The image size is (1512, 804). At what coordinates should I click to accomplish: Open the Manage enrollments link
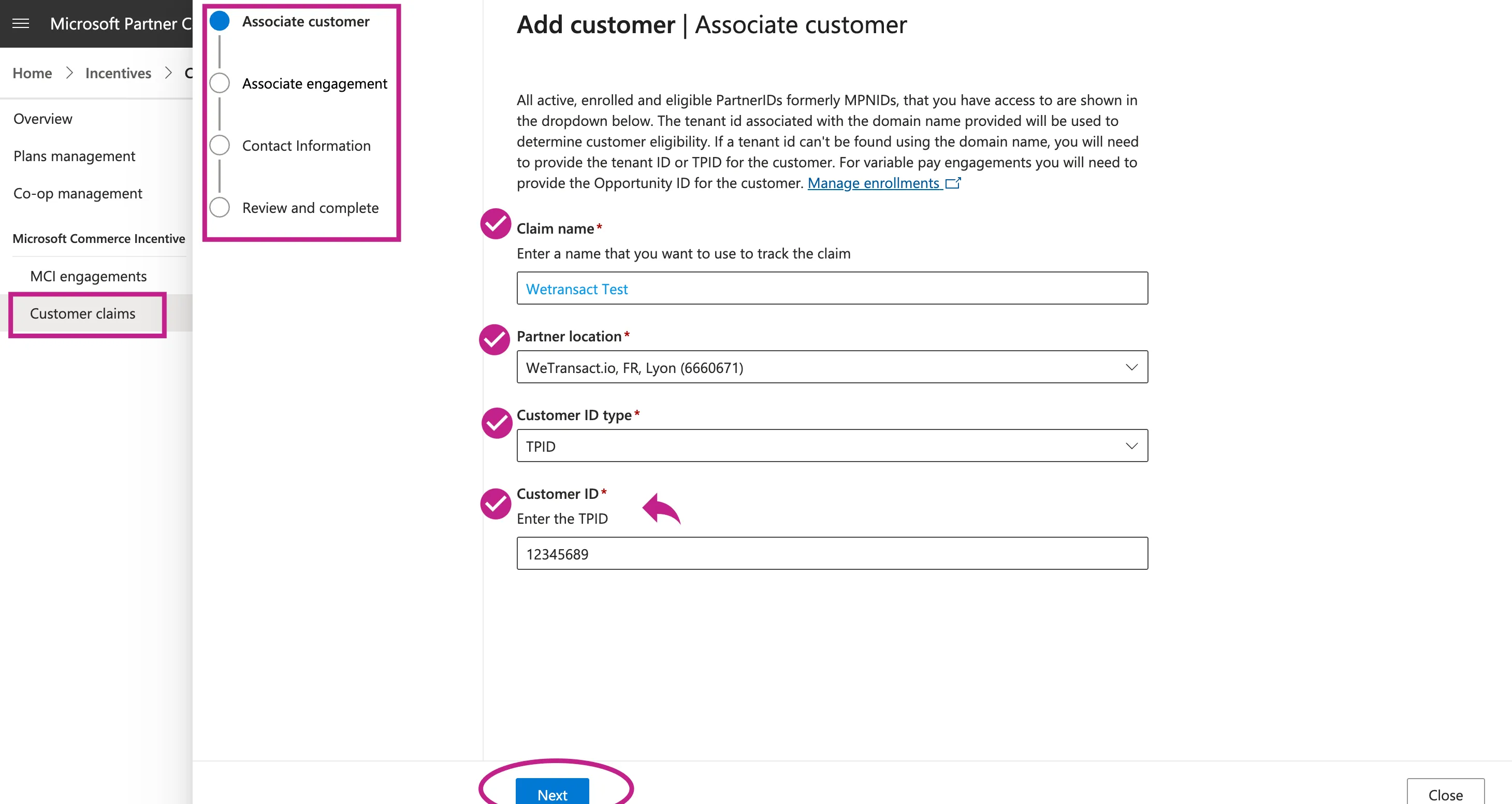point(873,183)
